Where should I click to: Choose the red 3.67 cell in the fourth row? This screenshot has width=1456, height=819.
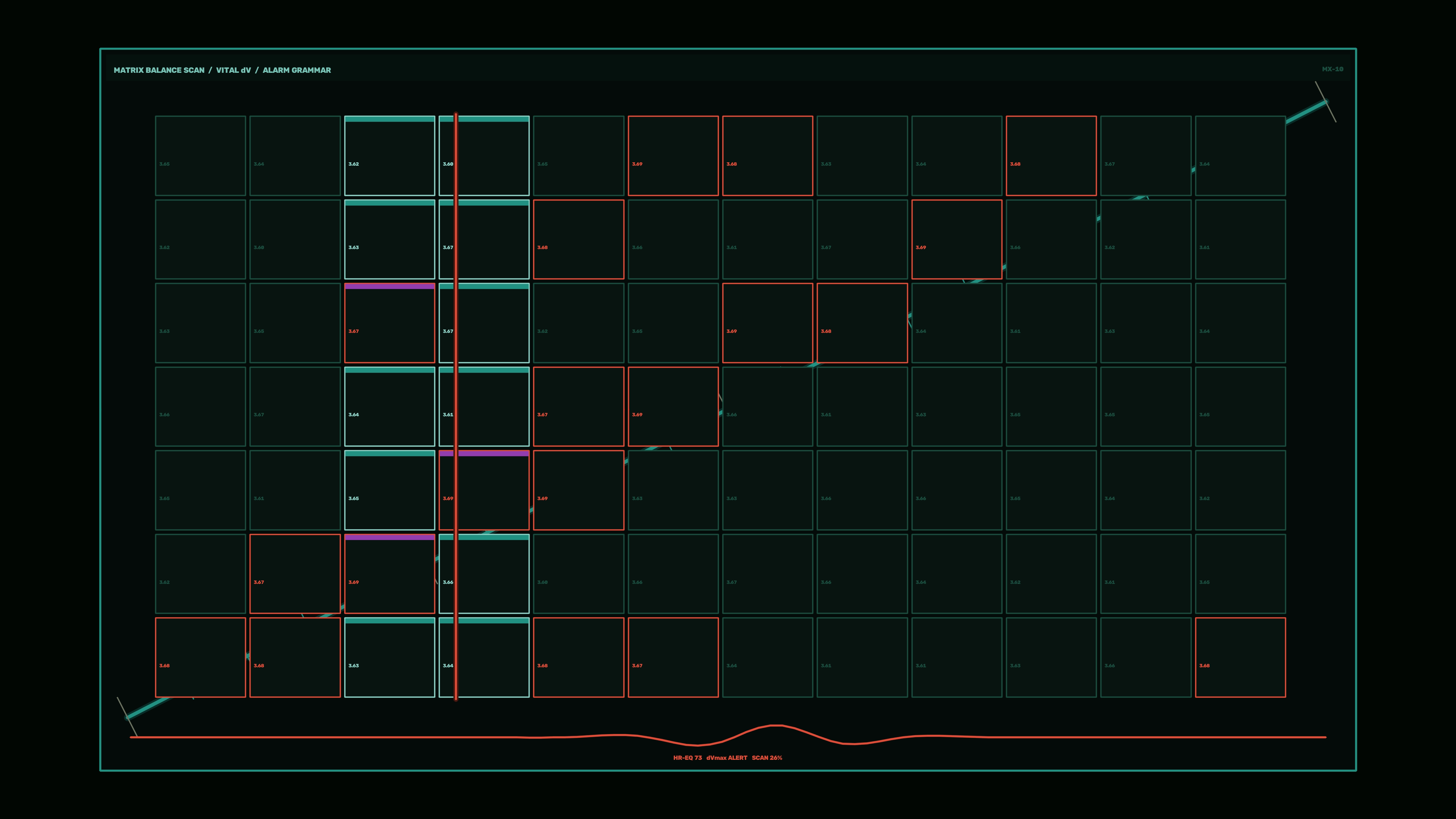click(579, 406)
